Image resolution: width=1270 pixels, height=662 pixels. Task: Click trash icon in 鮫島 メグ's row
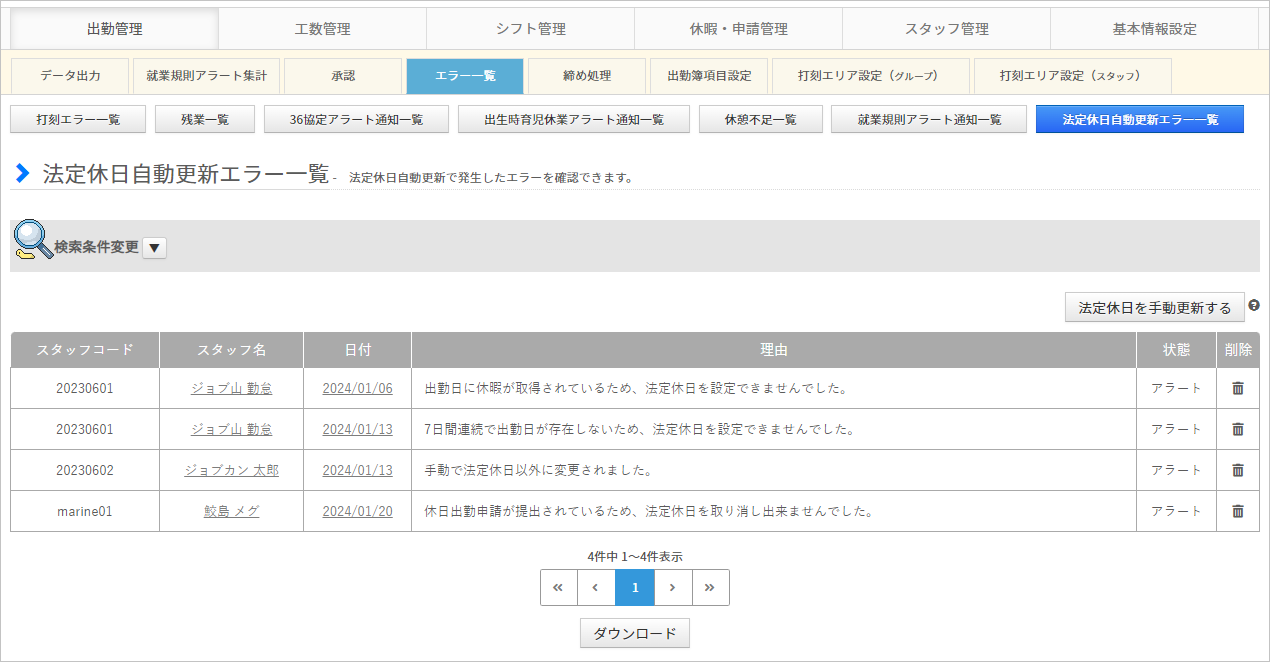pyautogui.click(x=1238, y=511)
